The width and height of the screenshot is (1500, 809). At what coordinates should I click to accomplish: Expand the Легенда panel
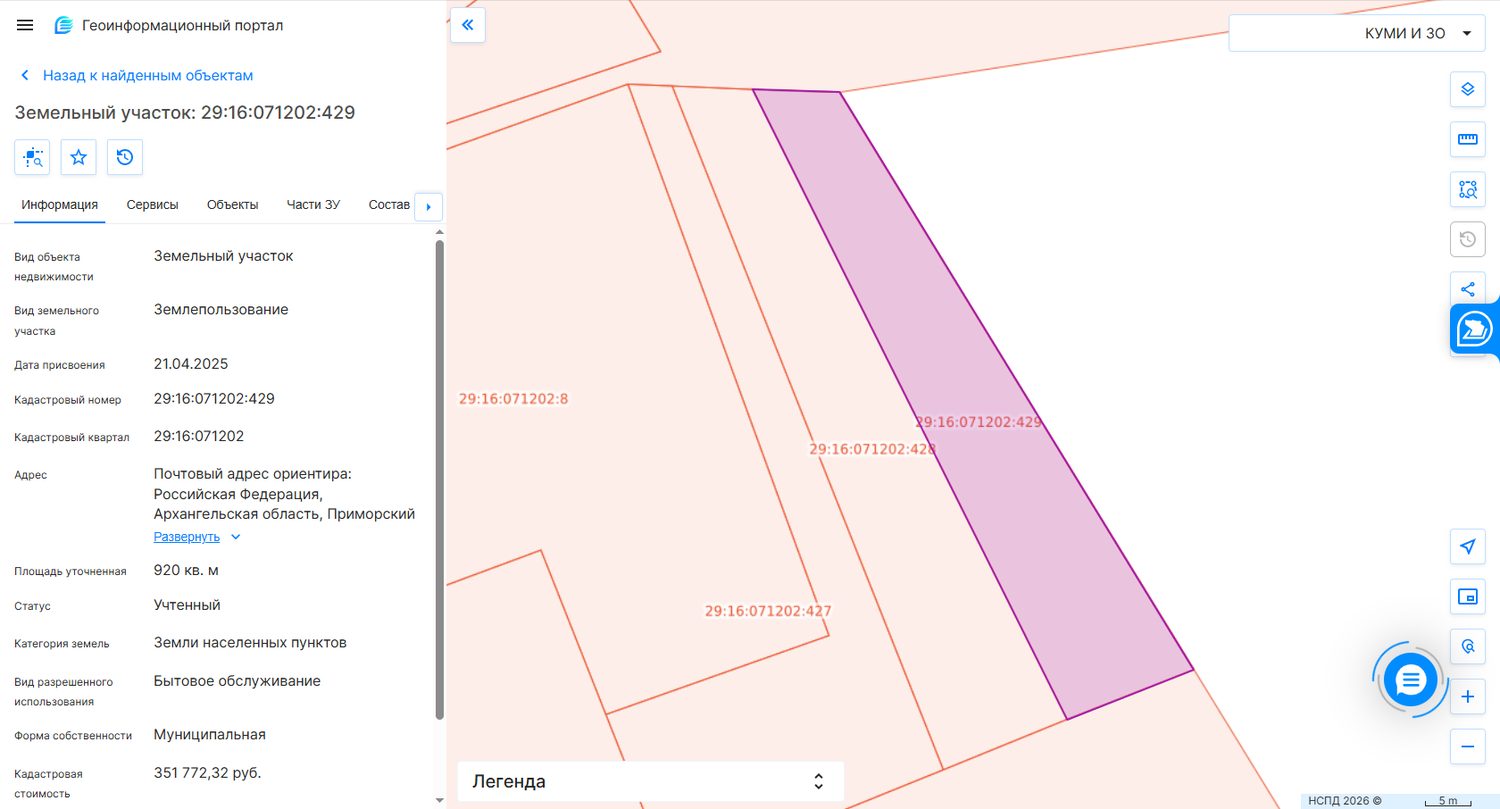pos(651,781)
